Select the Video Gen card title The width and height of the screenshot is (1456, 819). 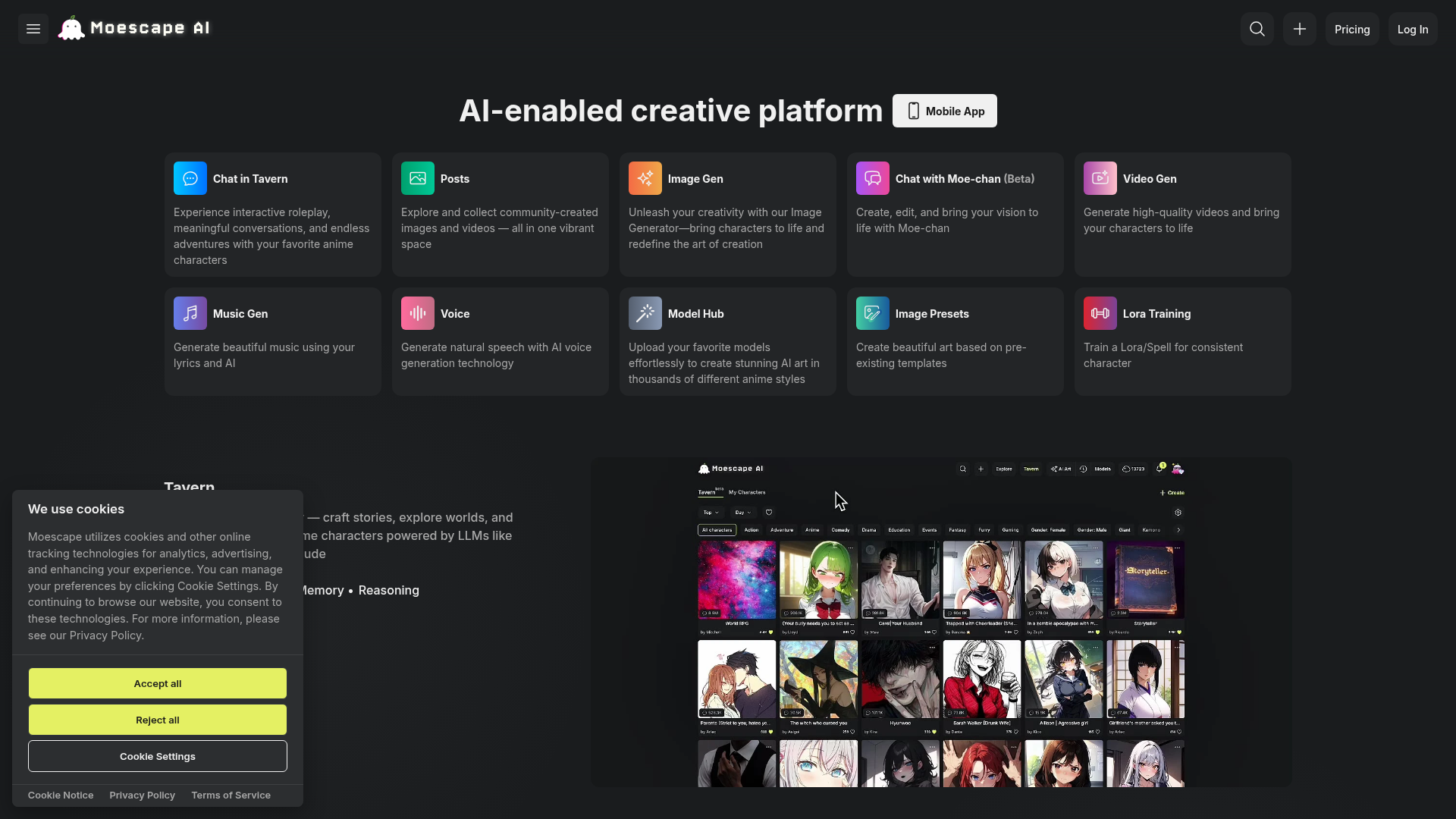(1150, 179)
